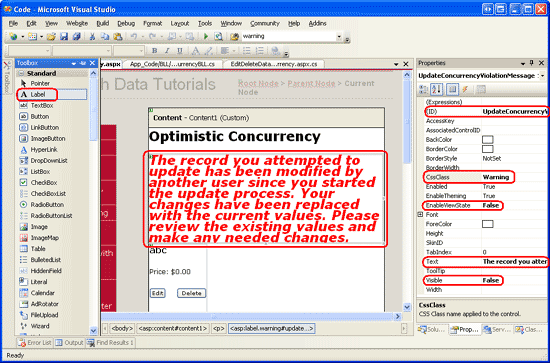Switch to EditDeleteData...rrency.aspx.cs tab

point(274,64)
